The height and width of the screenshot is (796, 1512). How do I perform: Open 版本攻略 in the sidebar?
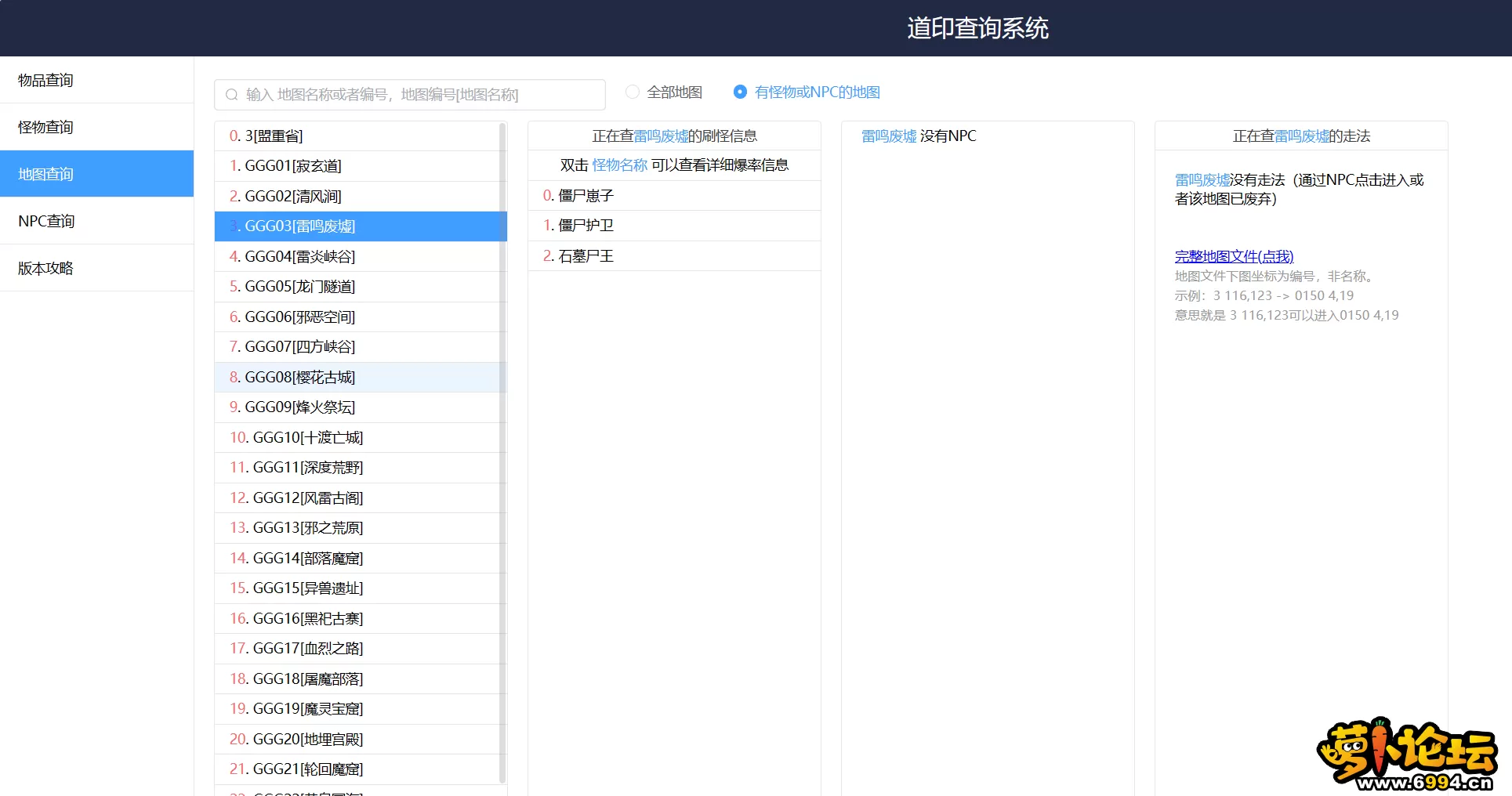pyautogui.click(x=96, y=268)
